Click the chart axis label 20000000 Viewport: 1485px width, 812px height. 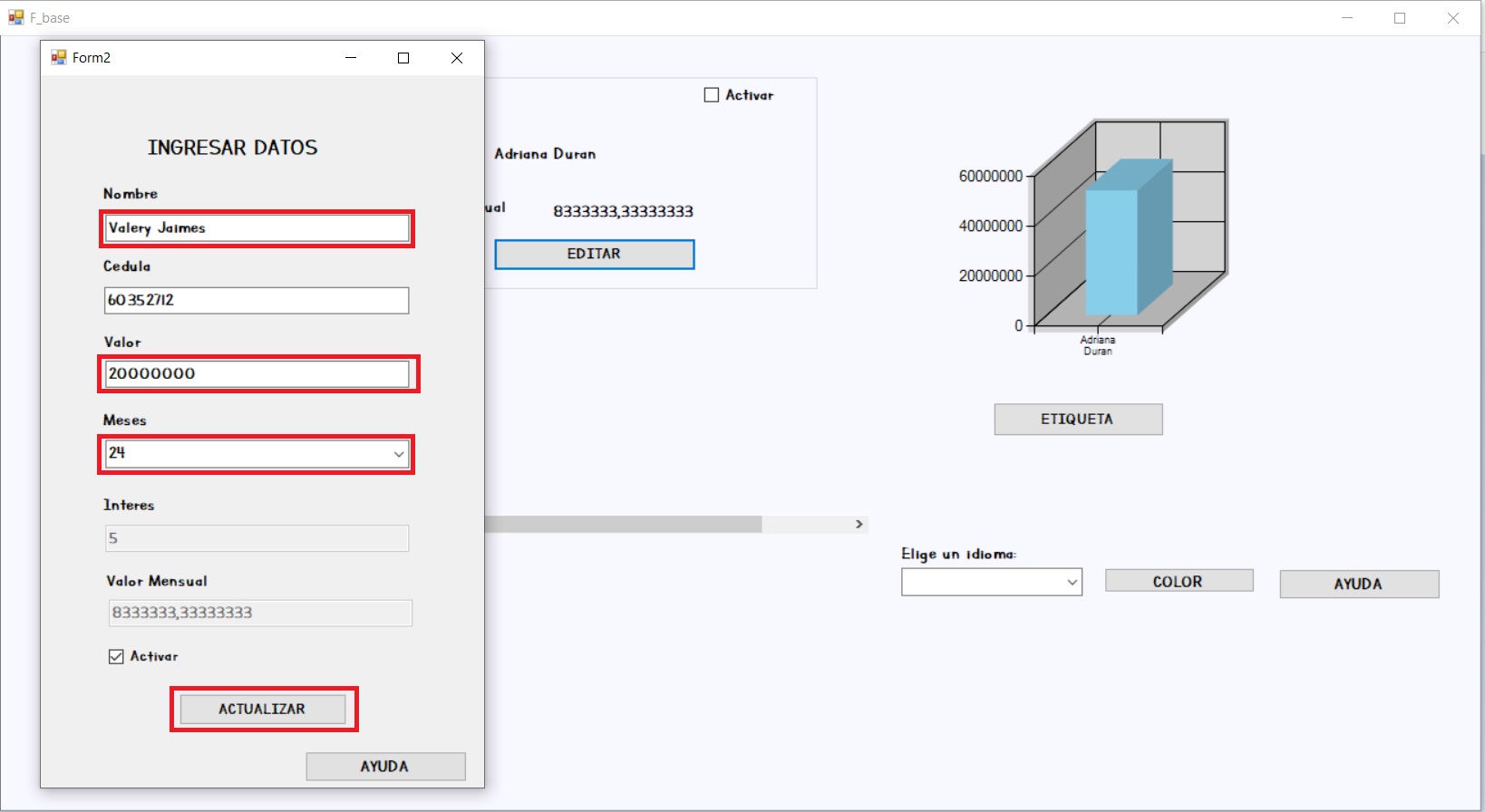click(x=990, y=275)
